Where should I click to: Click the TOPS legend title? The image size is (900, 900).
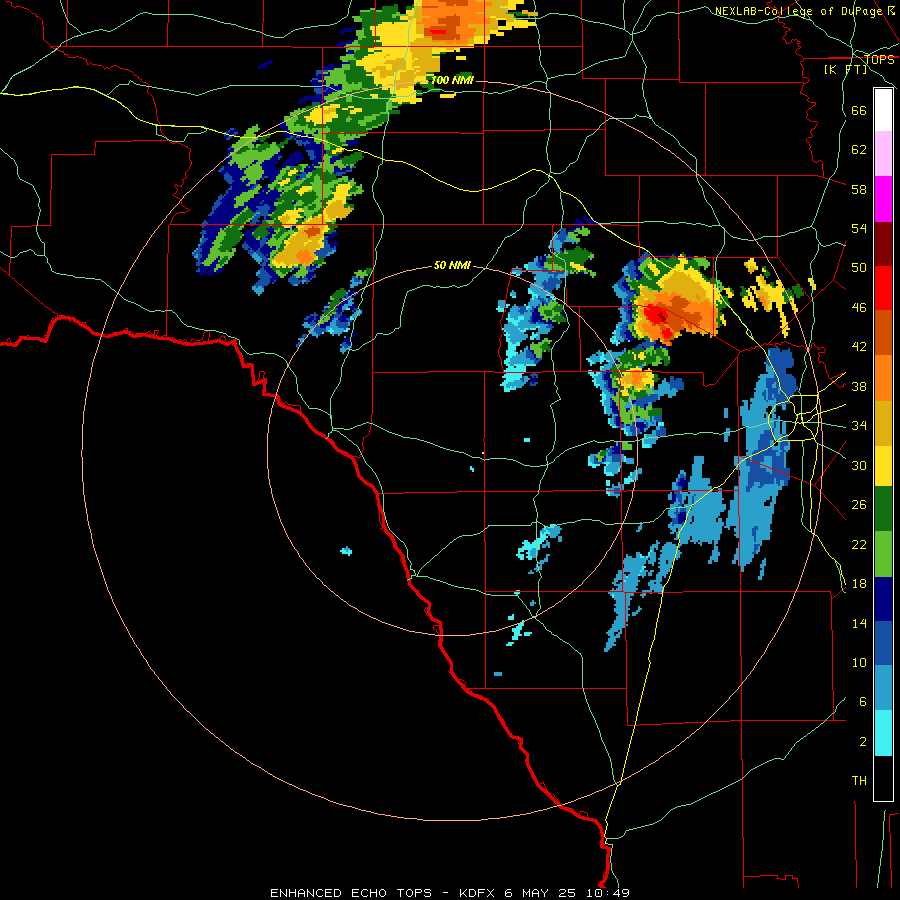click(879, 59)
